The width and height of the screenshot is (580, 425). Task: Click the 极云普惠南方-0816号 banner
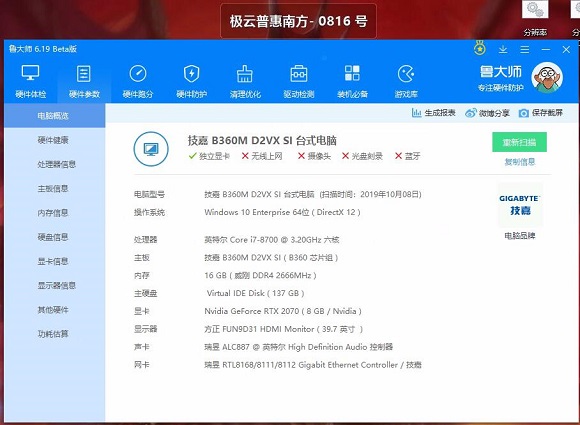point(299,21)
